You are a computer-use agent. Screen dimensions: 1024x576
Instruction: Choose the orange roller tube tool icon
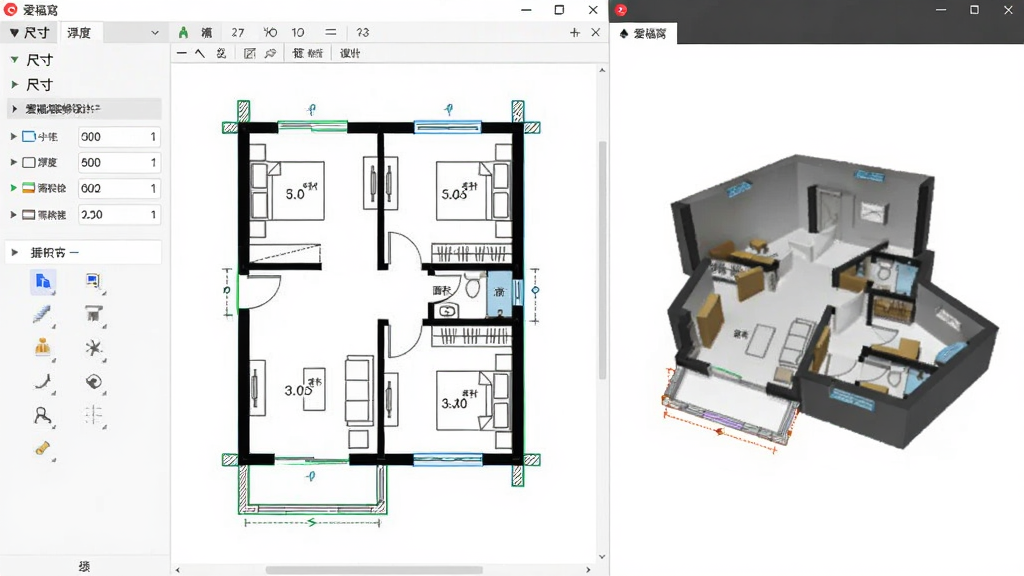click(x=42, y=449)
